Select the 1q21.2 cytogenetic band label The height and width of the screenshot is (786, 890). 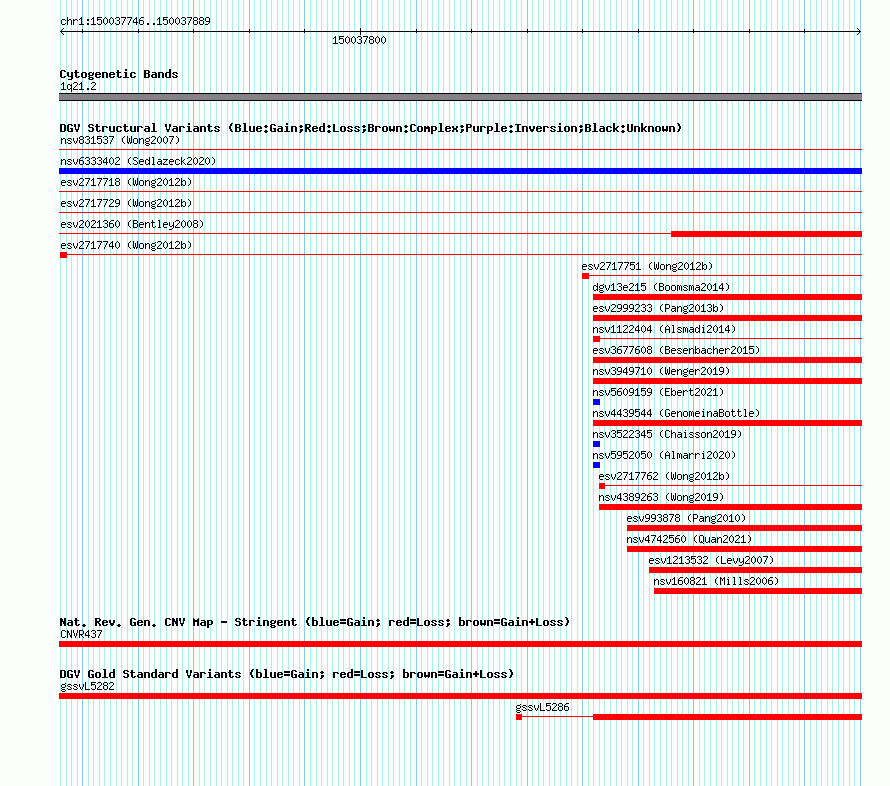click(78, 86)
